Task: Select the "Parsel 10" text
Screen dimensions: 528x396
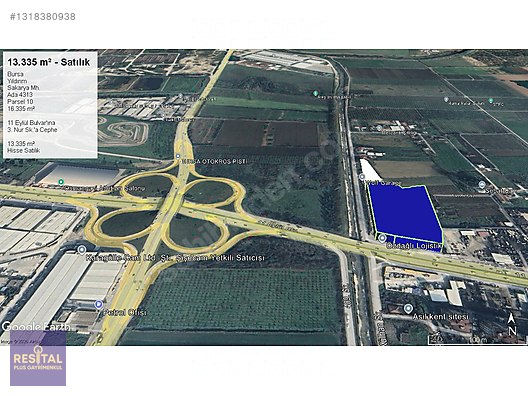Action: click(x=20, y=102)
